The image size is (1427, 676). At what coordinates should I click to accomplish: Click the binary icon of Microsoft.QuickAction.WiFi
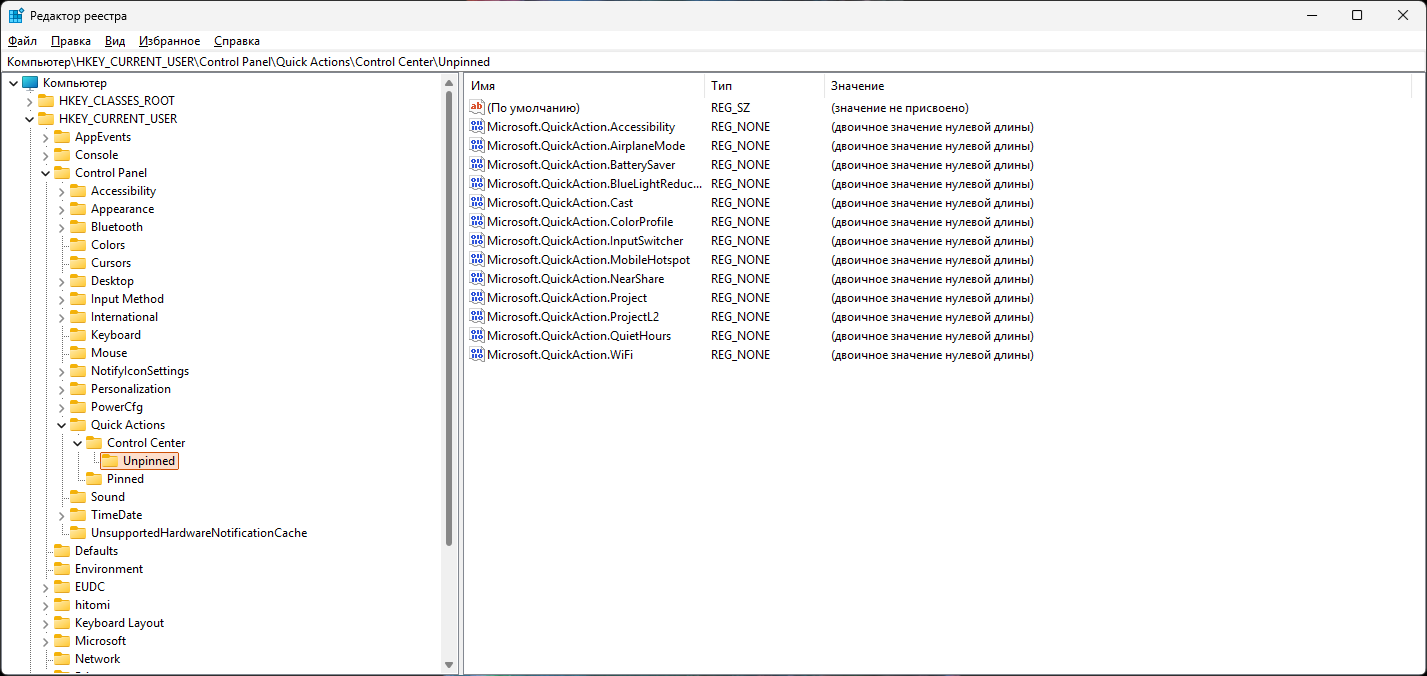pyautogui.click(x=477, y=355)
